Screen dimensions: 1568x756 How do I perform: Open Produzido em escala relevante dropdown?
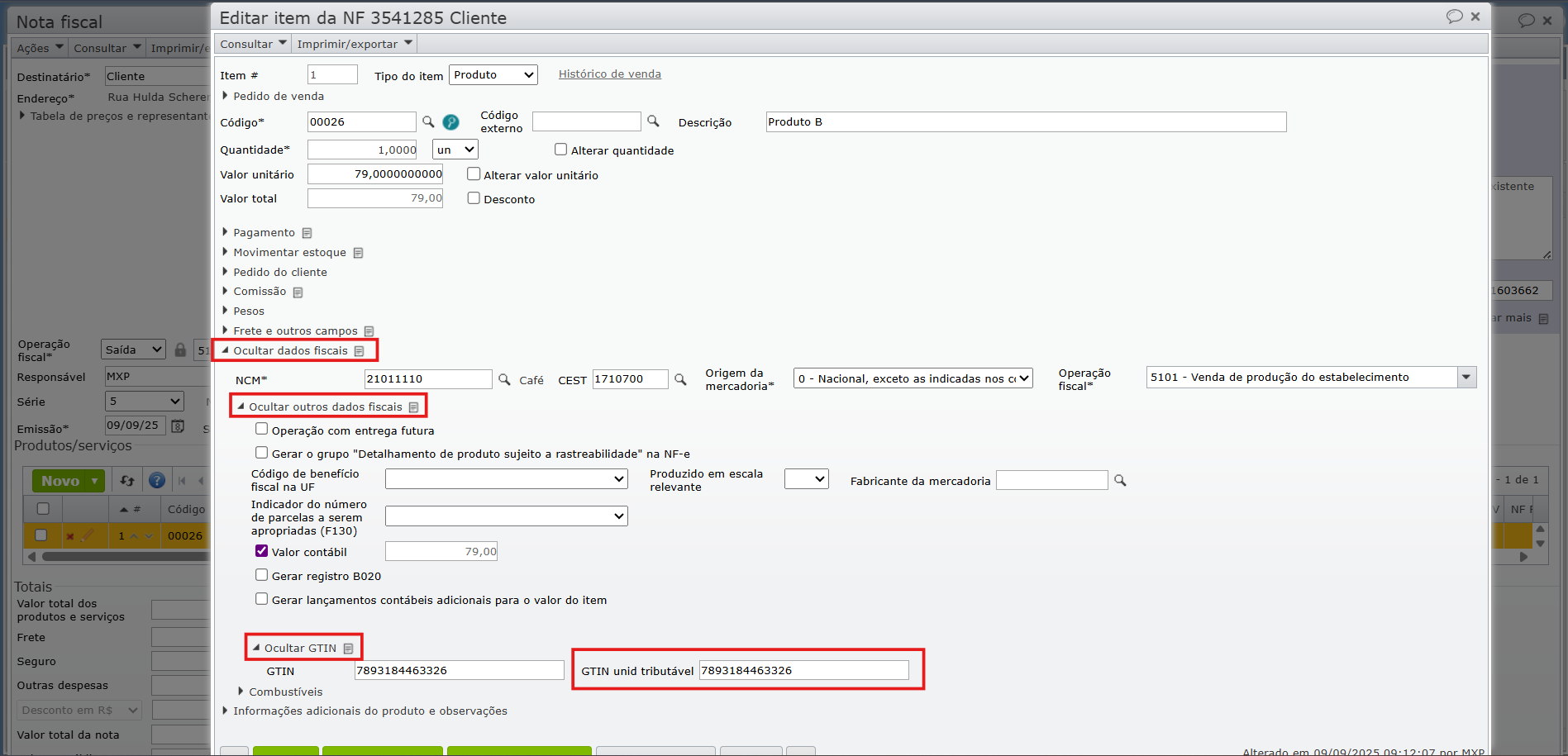807,479
